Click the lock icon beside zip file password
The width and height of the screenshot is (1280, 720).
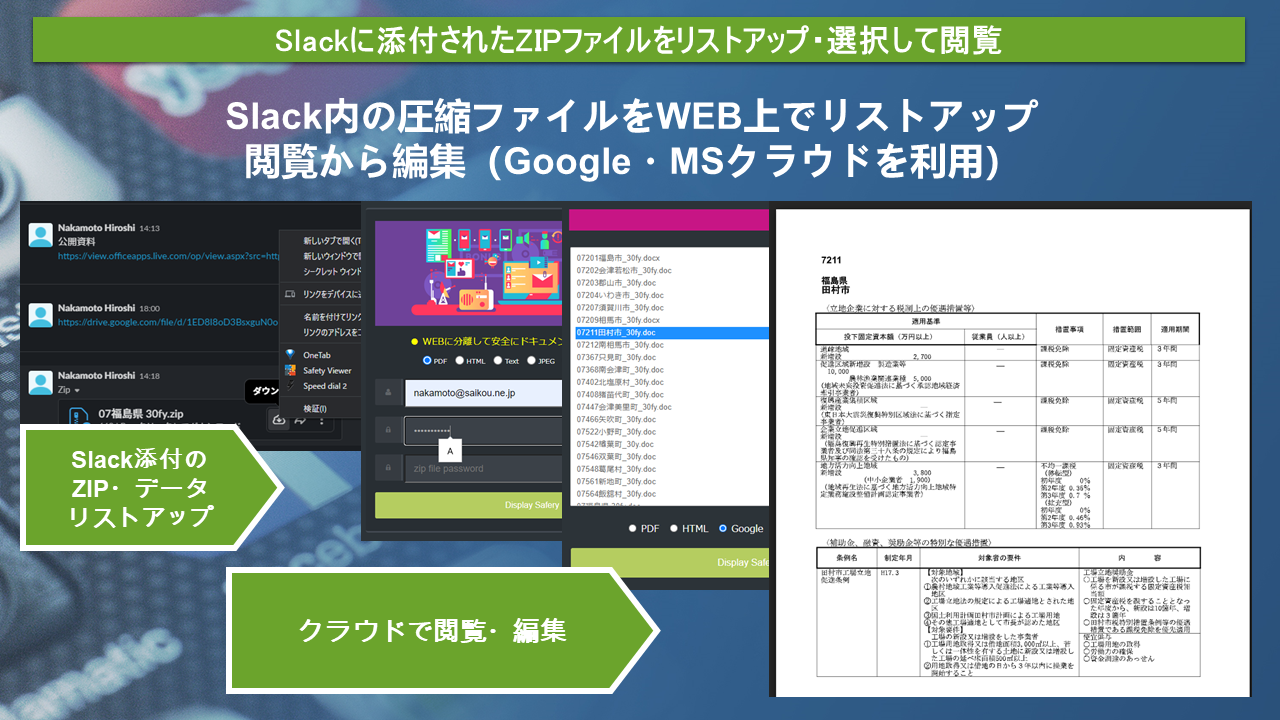[388, 469]
